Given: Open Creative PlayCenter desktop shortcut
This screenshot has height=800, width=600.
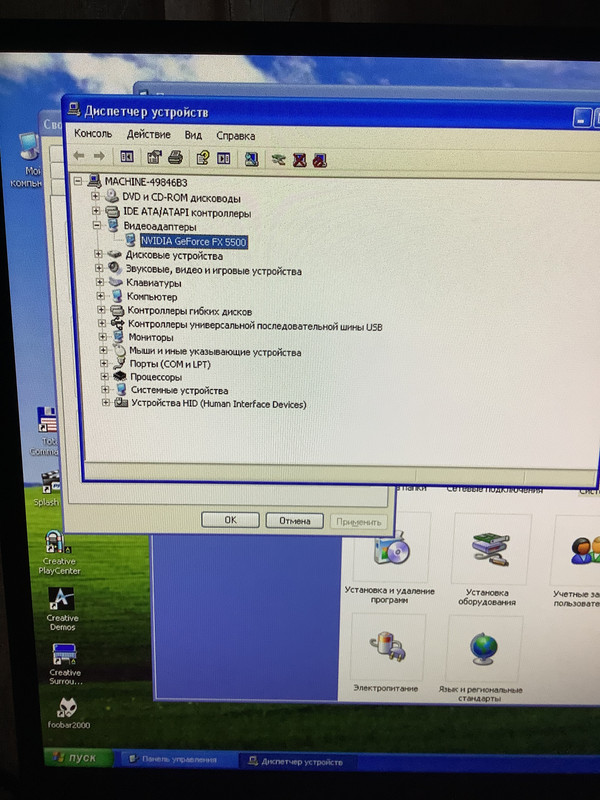Looking at the screenshot, I should (x=59, y=551).
